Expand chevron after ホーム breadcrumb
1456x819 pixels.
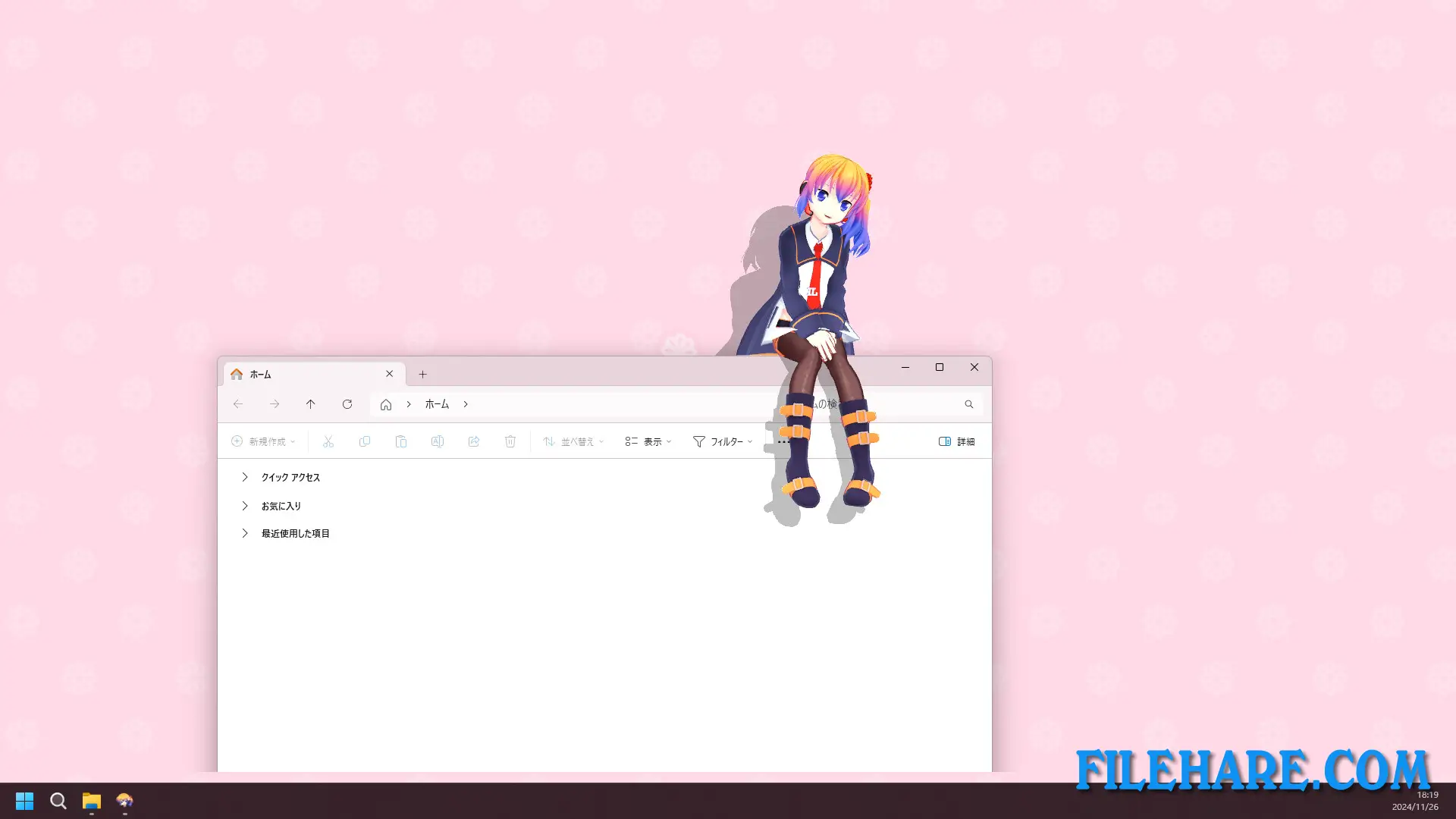click(x=466, y=404)
